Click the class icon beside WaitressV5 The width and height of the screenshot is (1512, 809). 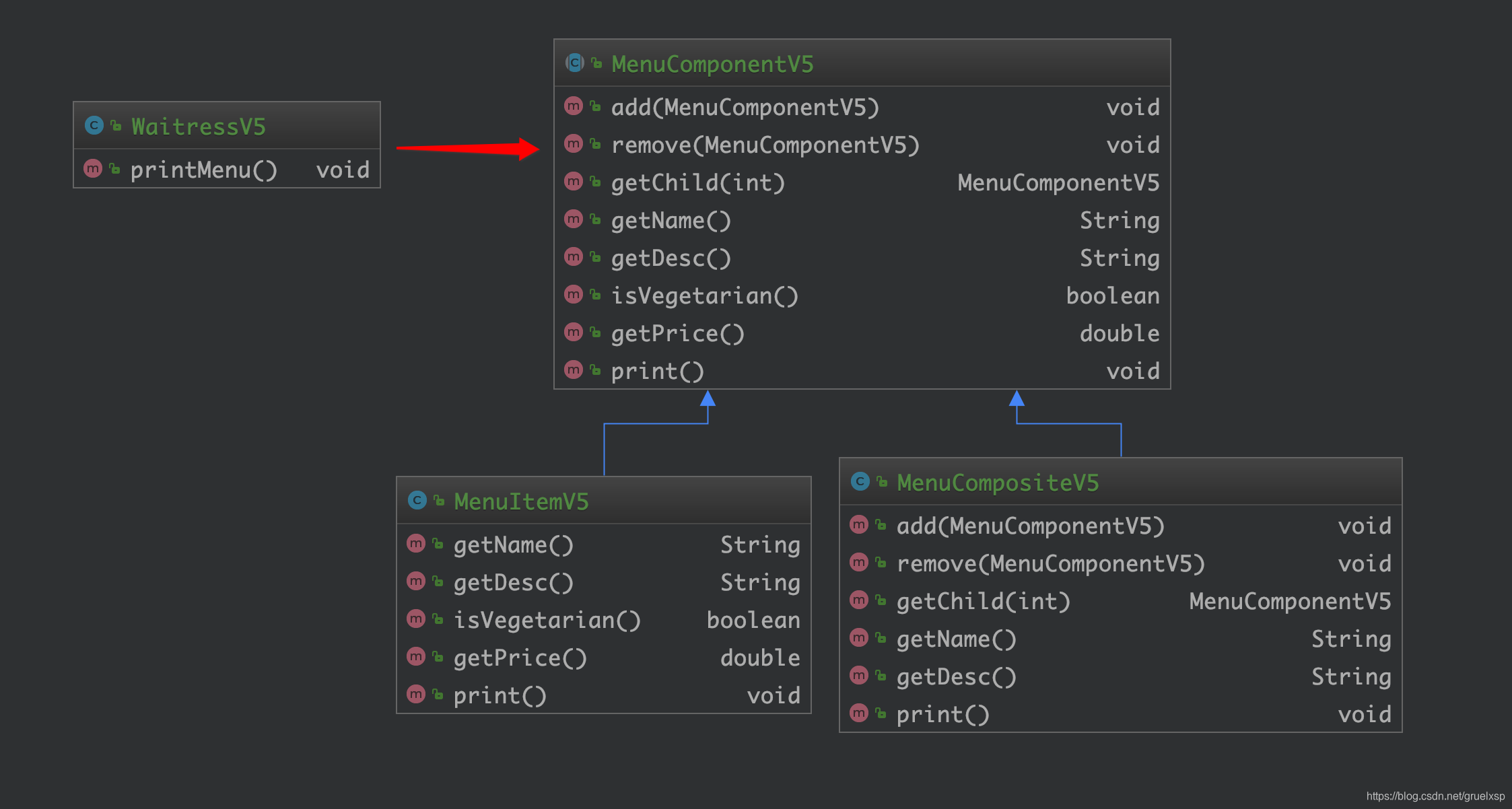click(x=94, y=125)
